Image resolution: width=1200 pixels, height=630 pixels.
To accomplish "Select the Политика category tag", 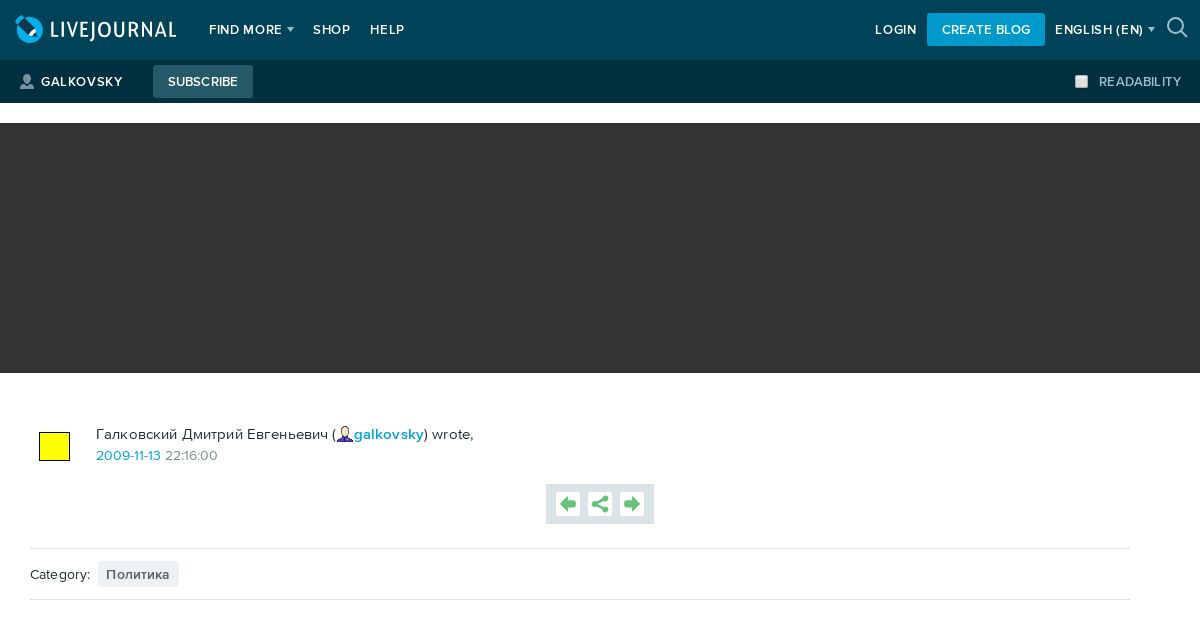I will point(138,574).
